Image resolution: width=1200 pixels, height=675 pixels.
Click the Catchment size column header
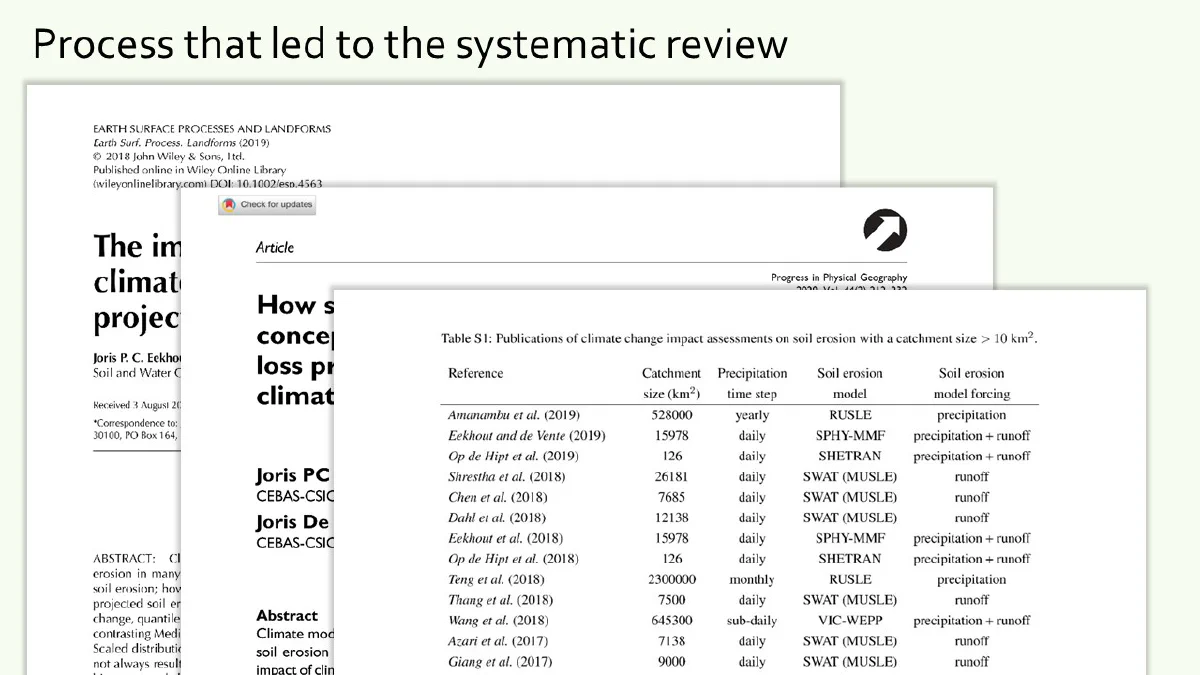tap(671, 383)
